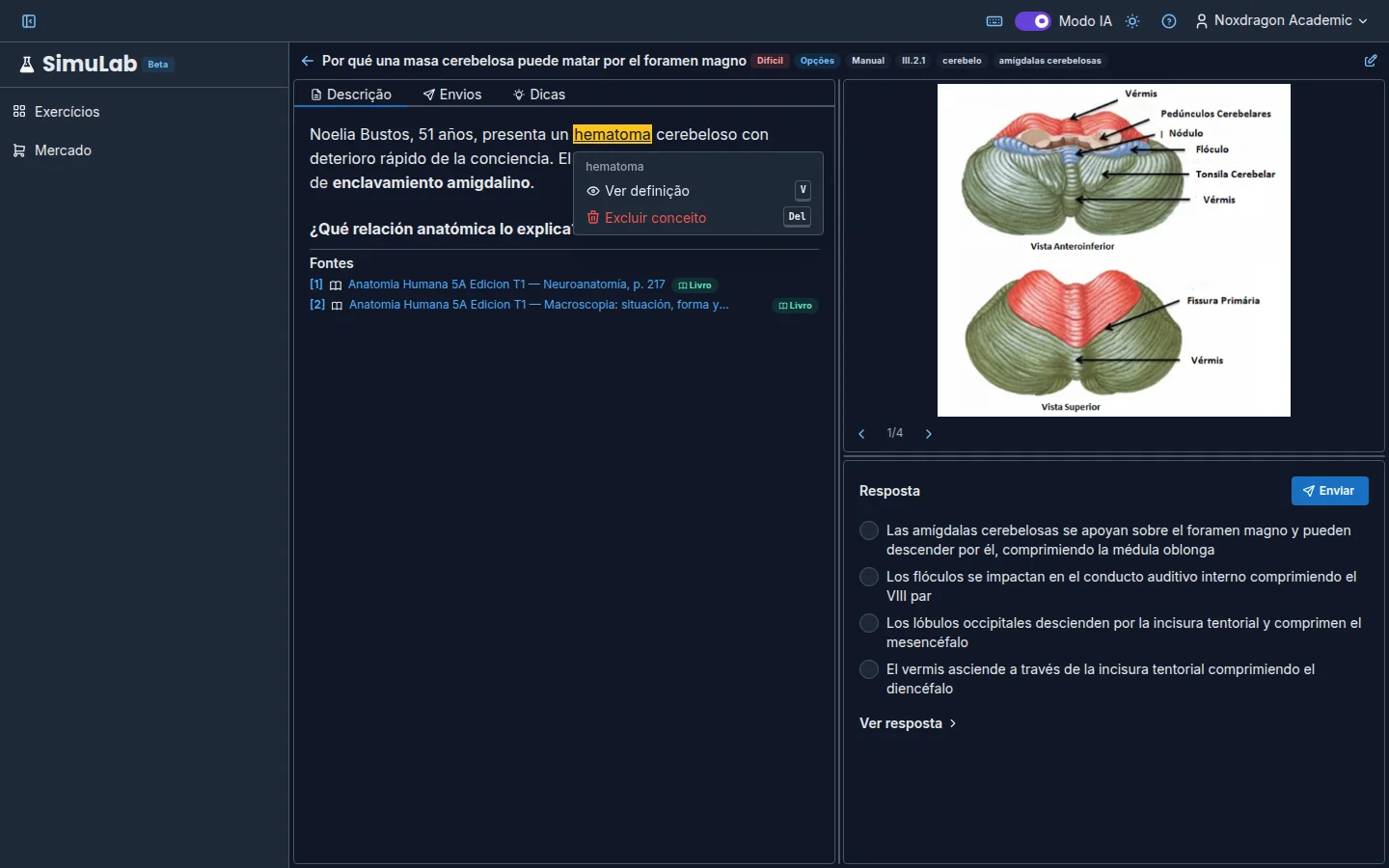
Task: Expand Ver resposta
Action: click(908, 723)
